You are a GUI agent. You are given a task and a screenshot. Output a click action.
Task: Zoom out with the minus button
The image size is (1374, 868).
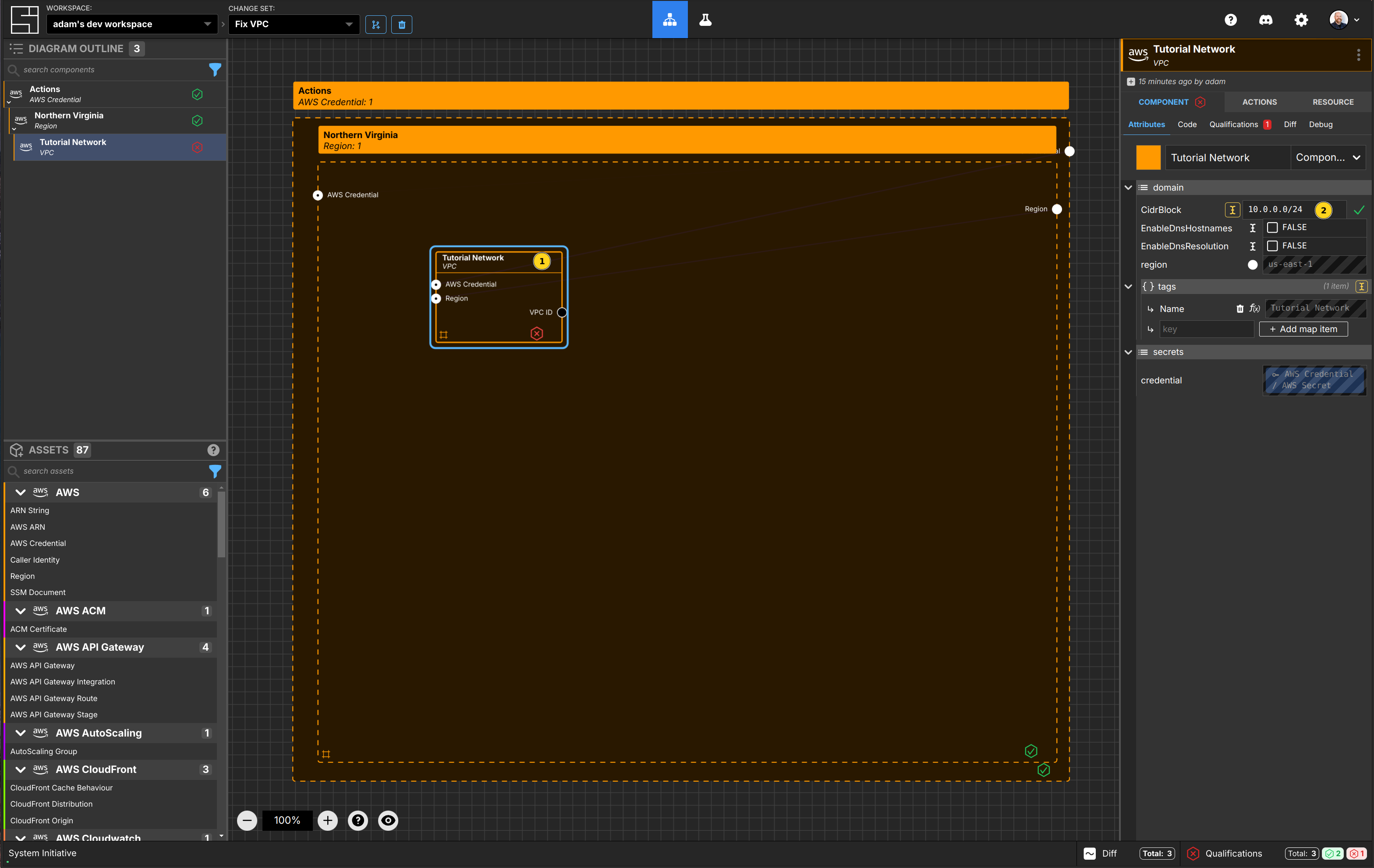click(247, 821)
